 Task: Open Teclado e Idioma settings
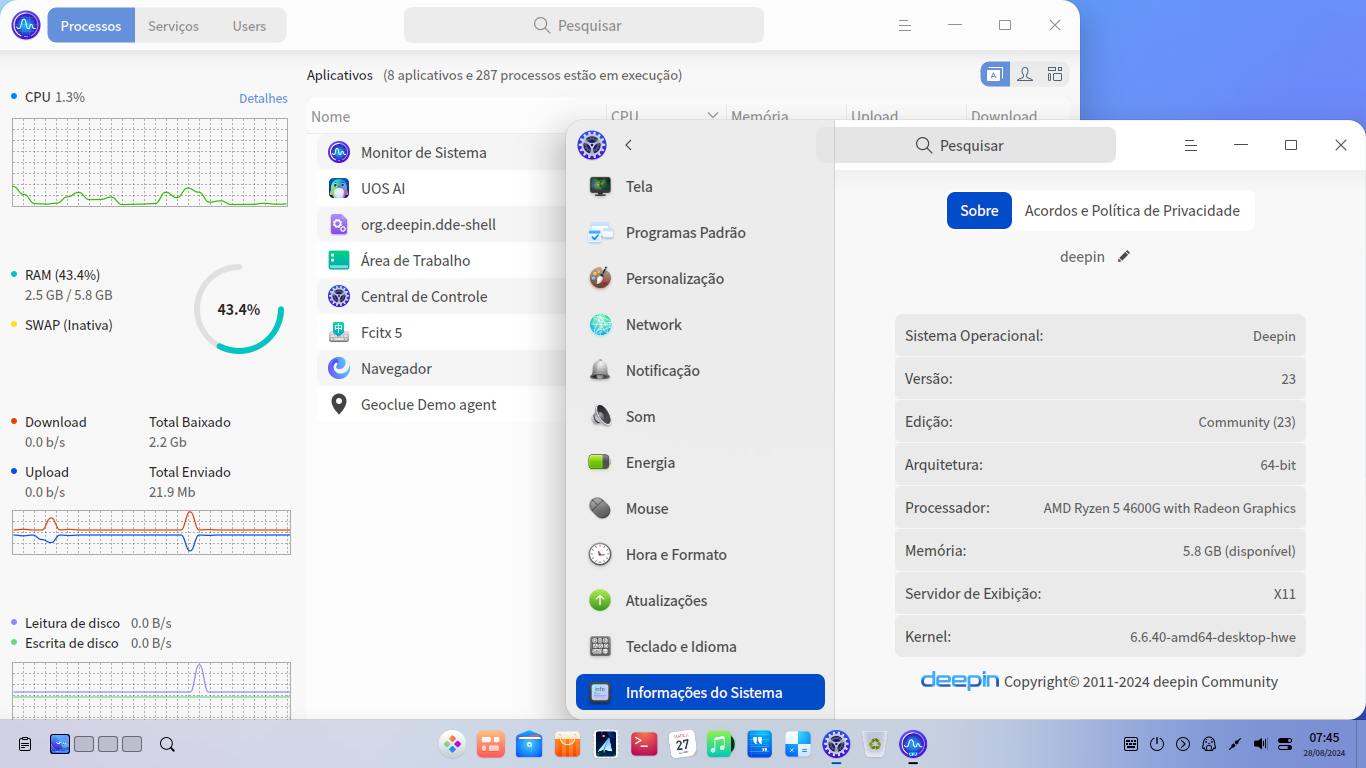tap(700, 647)
